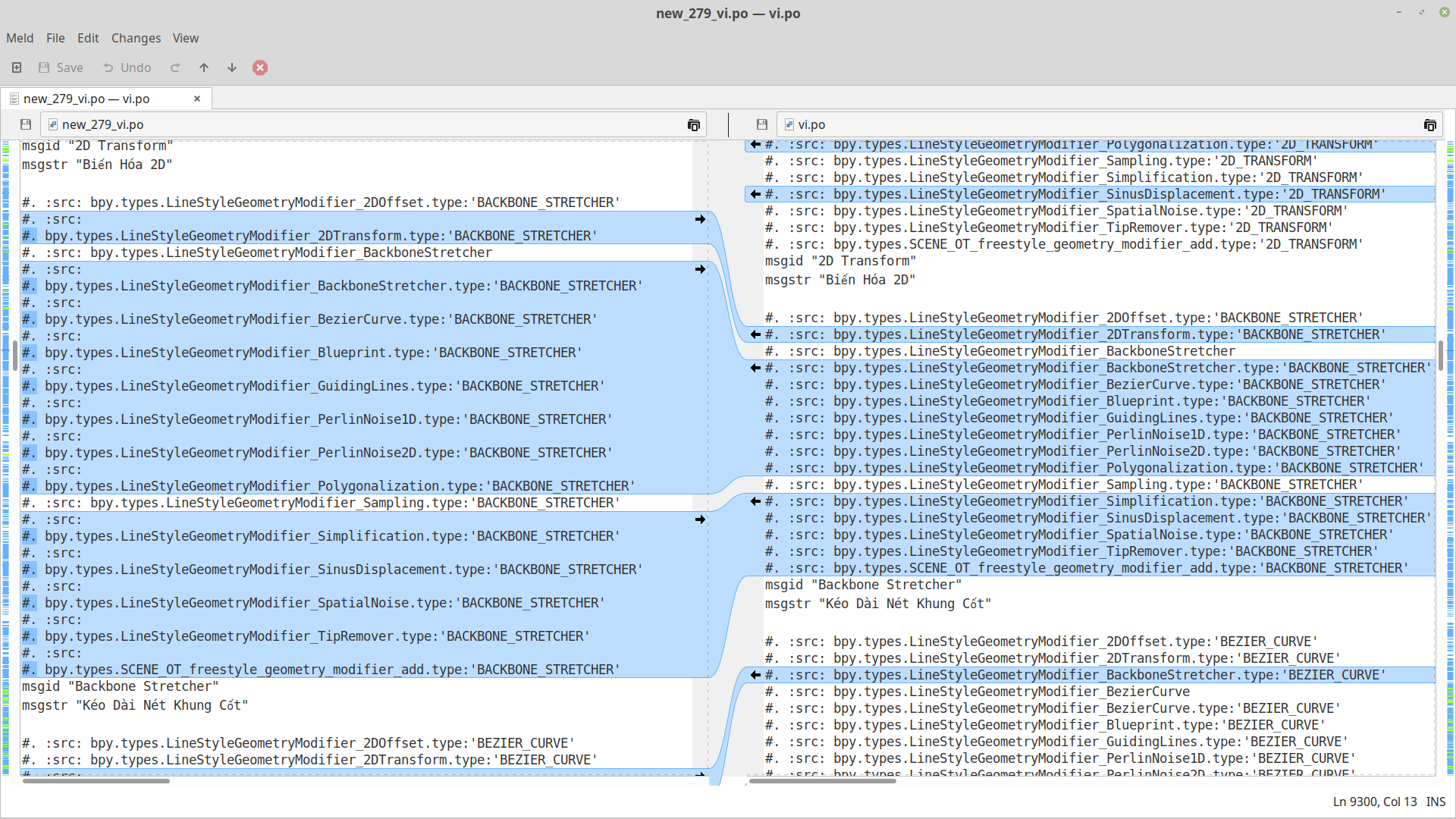1456x819 pixels.
Task: Go to previous change arrow
Action: click(x=204, y=67)
